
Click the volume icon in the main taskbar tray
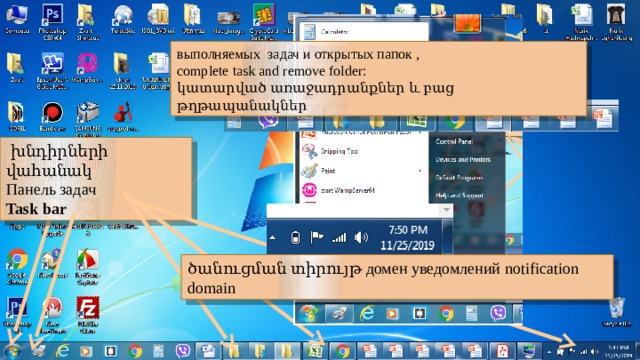point(594,351)
